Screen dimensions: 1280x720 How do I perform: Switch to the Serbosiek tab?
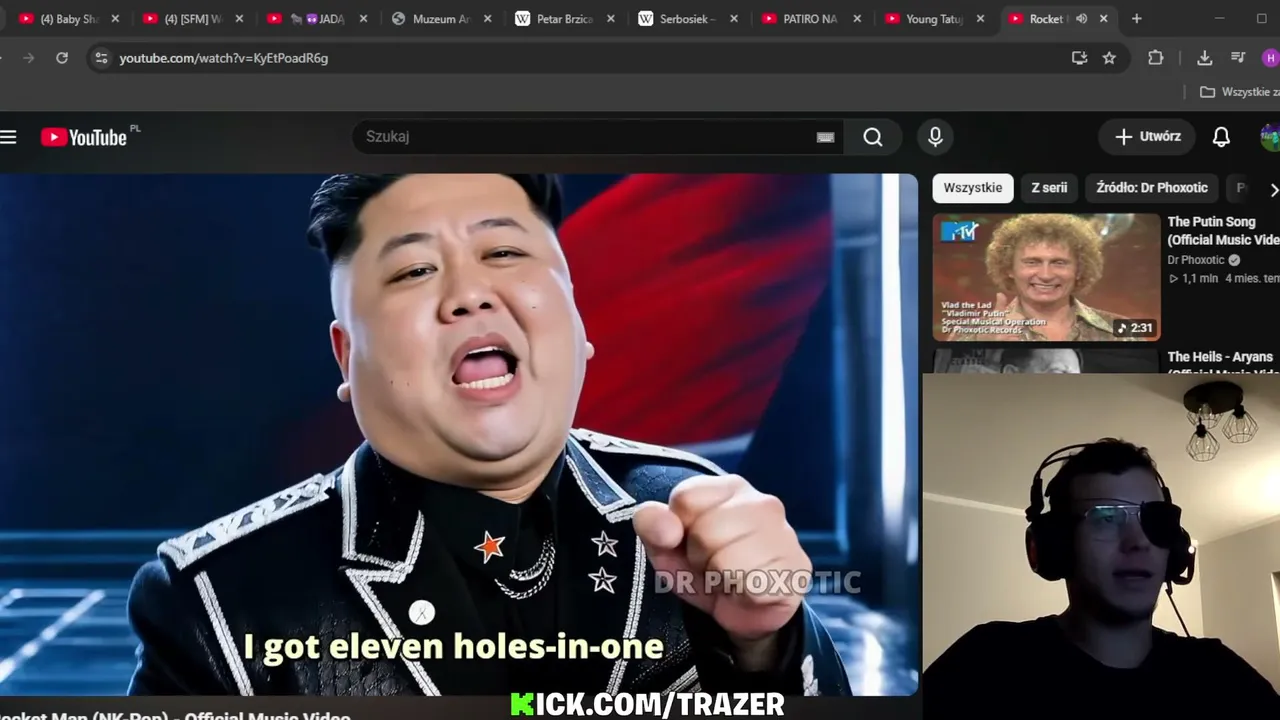687,19
